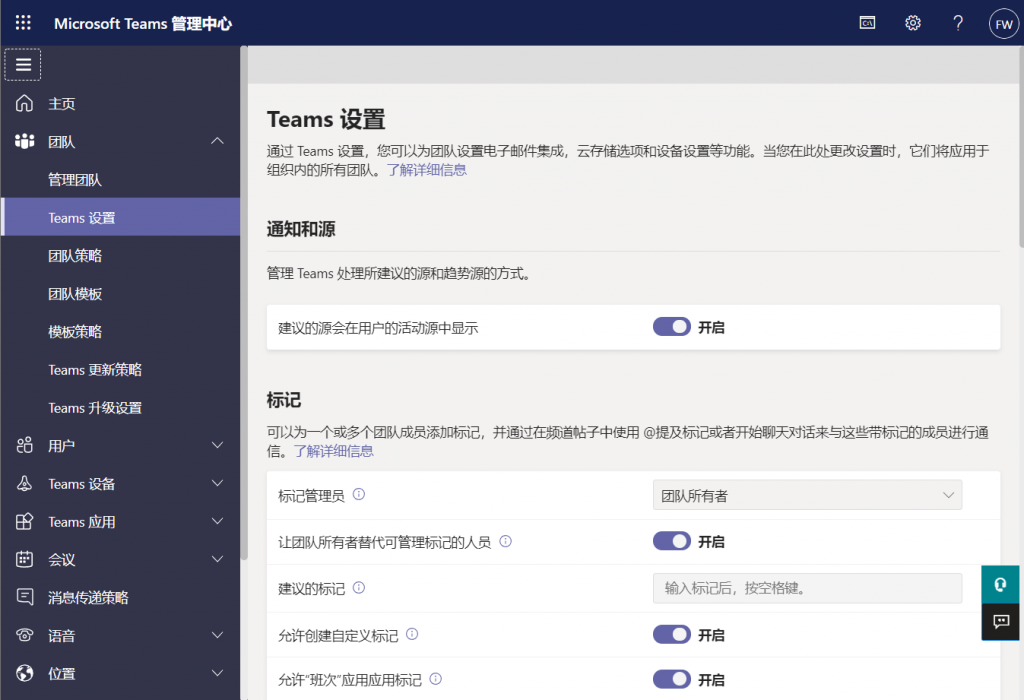1024x700 pixels.
Task: Toggle 让团队所有者替代可管理标记的人员 switch
Action: (x=671, y=541)
